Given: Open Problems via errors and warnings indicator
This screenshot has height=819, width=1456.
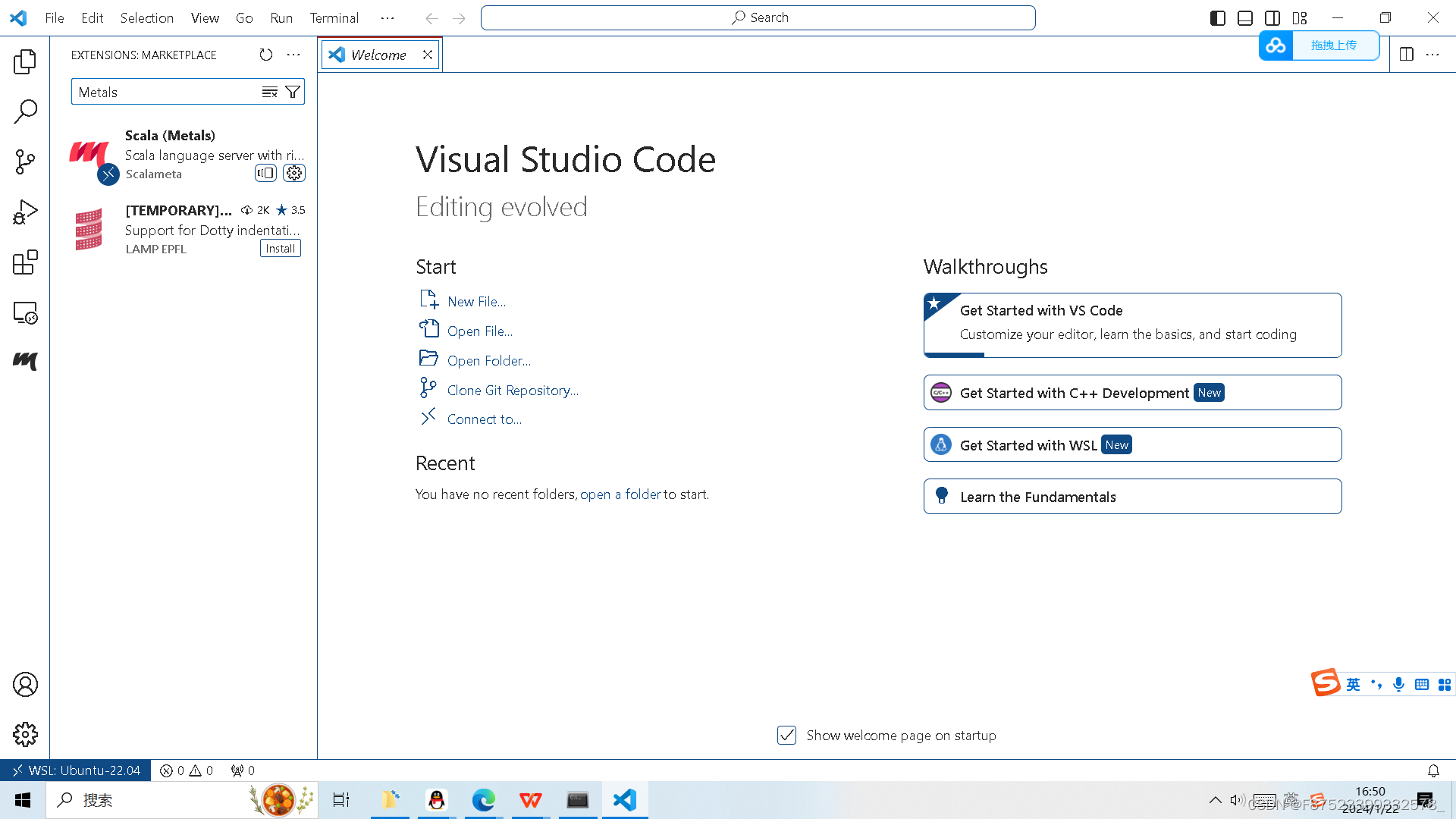Looking at the screenshot, I should 187,770.
